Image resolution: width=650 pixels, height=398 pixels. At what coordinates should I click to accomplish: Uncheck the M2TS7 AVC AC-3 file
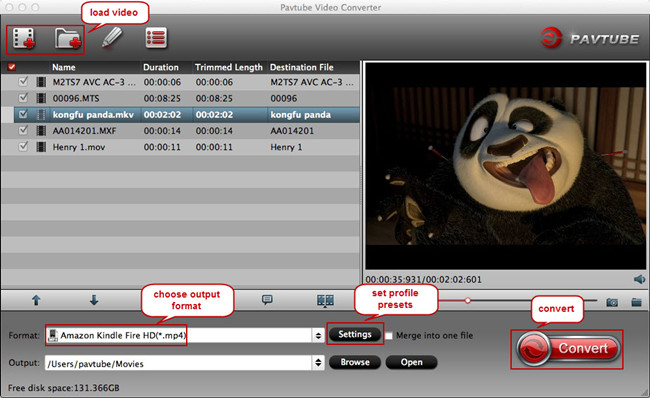point(23,82)
